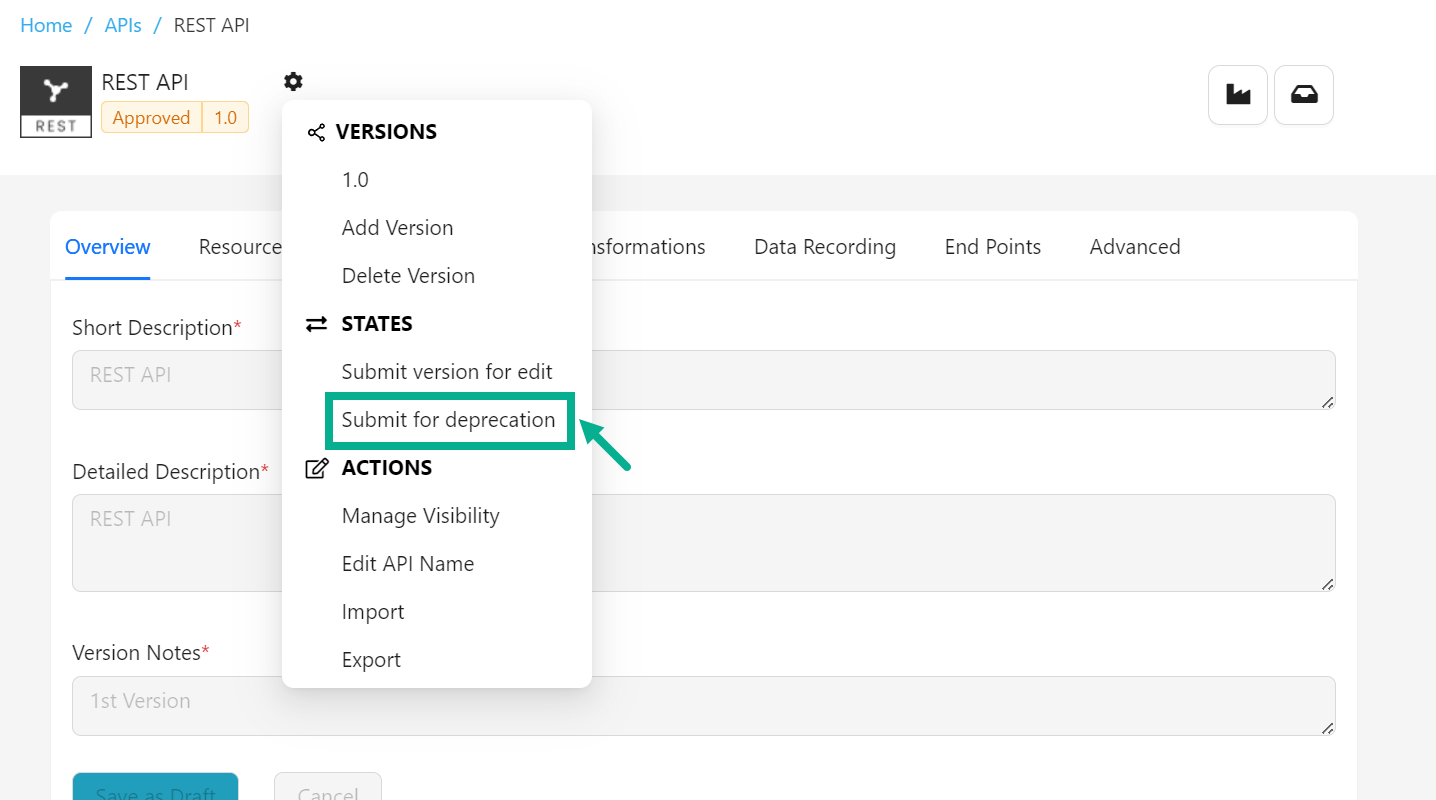1436x800 pixels.
Task: Click the factory chart icon button
Action: point(1238,95)
